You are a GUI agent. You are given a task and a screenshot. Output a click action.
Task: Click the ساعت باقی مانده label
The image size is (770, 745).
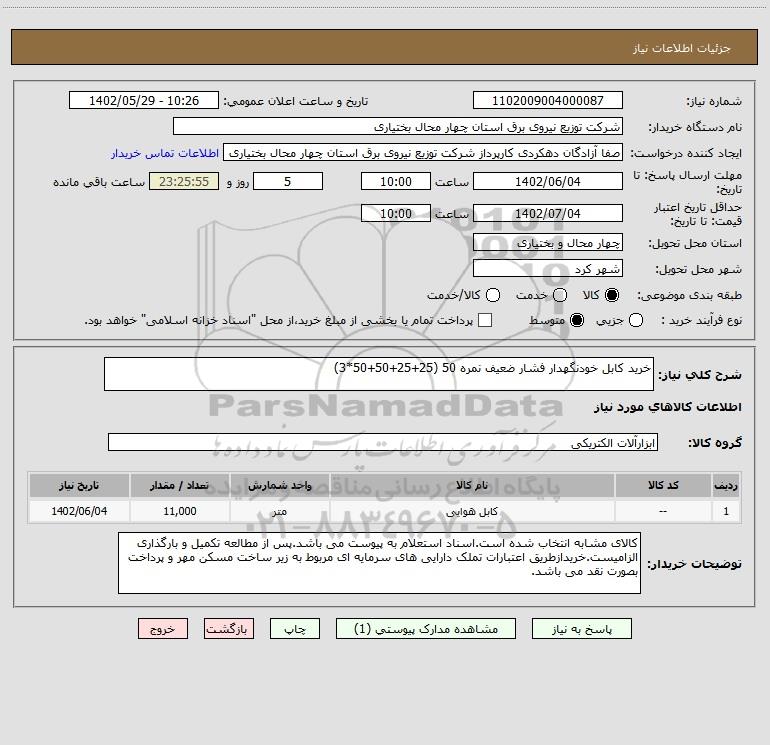99,182
